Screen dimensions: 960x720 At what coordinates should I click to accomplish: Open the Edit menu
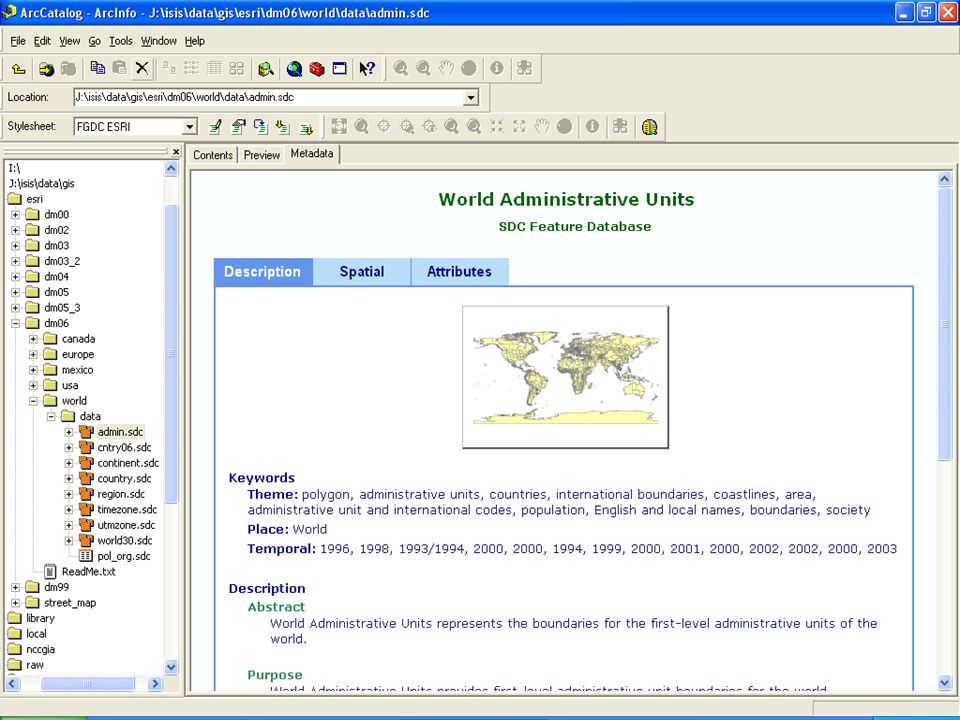coord(42,41)
